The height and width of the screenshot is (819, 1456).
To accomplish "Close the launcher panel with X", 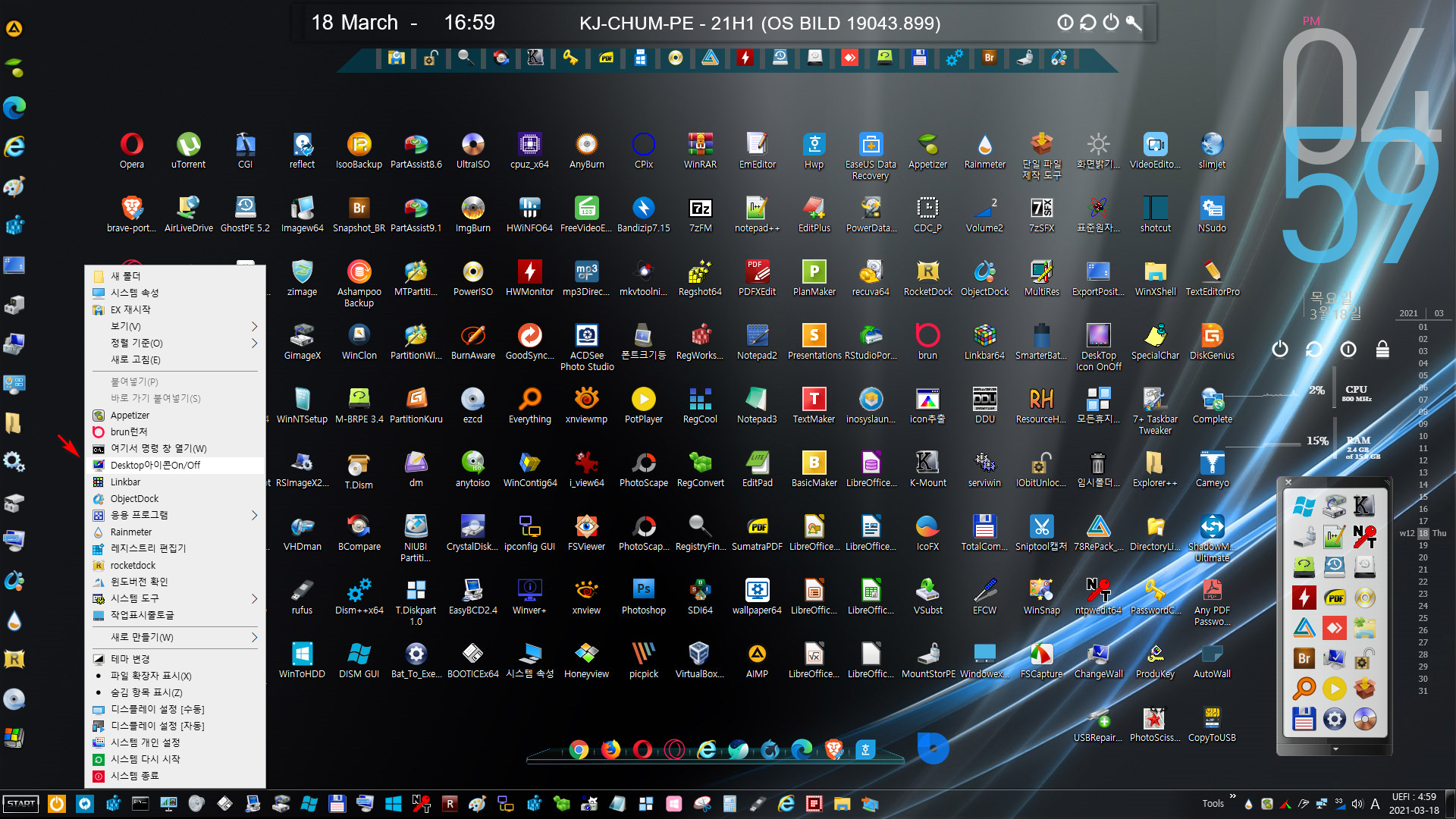I will [x=1288, y=482].
